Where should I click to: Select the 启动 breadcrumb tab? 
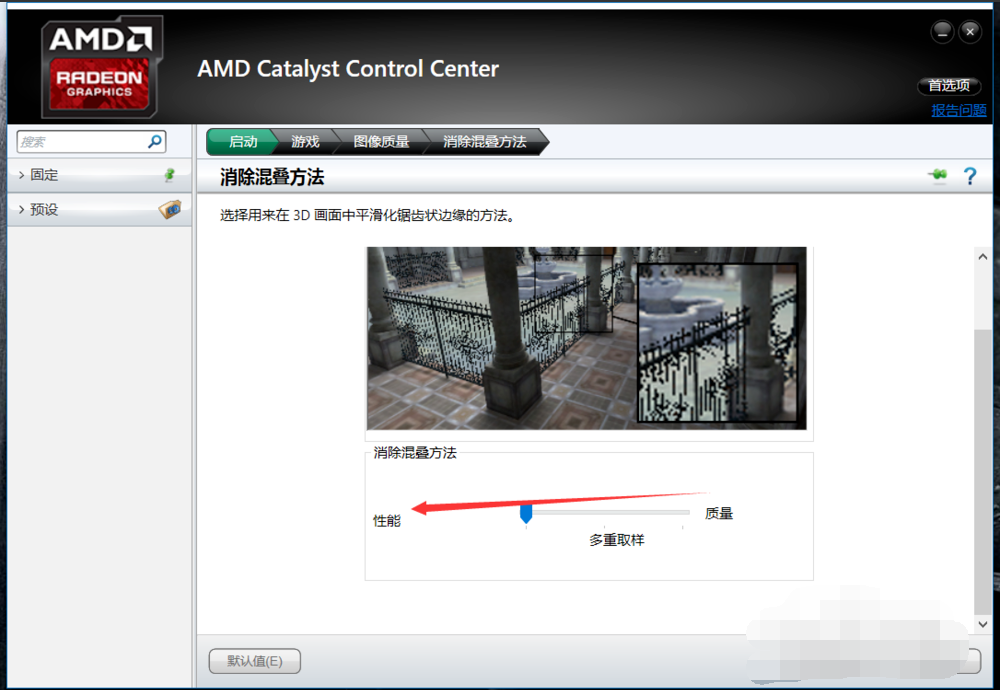click(x=242, y=142)
